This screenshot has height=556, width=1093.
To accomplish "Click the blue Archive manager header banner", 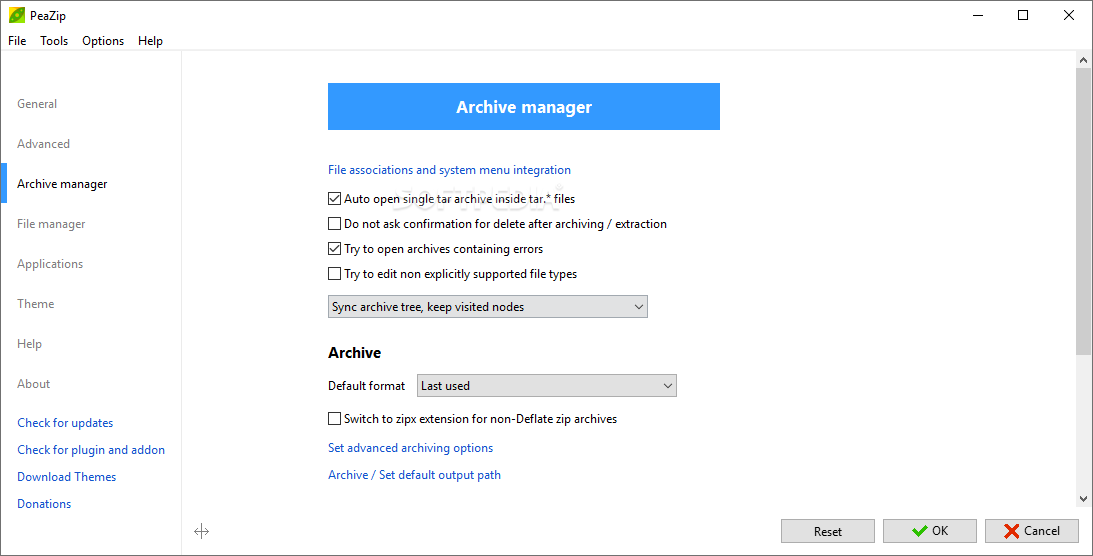I will pyautogui.click(x=523, y=107).
